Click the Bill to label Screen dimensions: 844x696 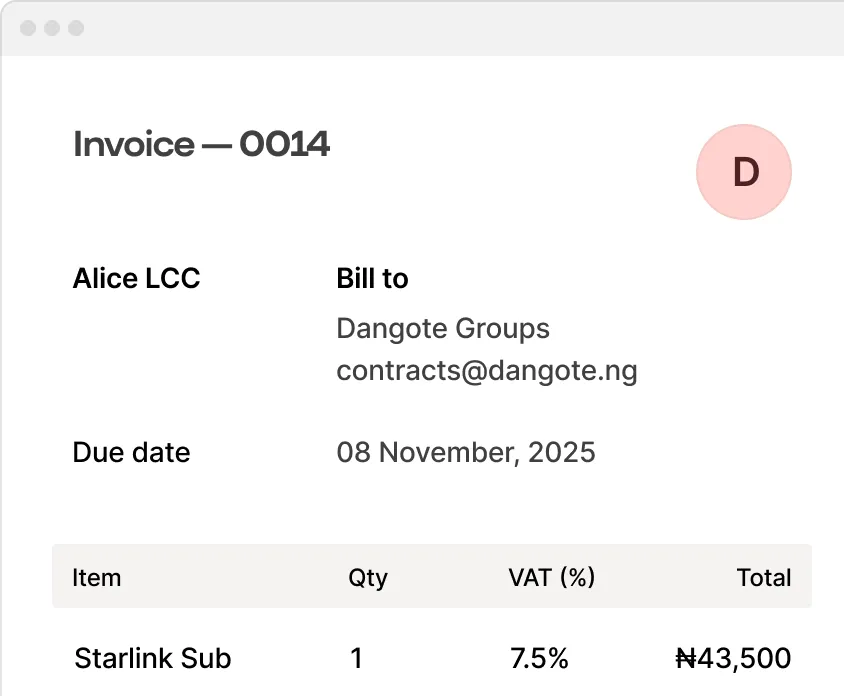pyautogui.click(x=372, y=278)
